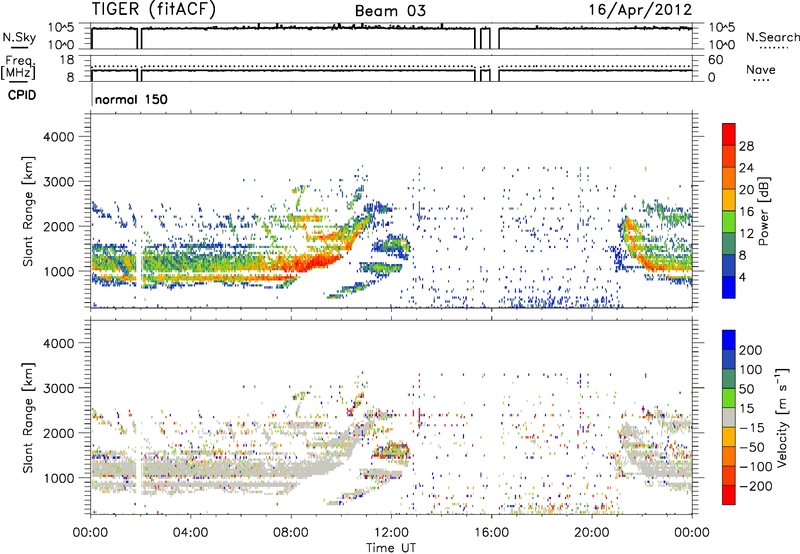Click the strong red echo region in power plot
The width and height of the screenshot is (800, 554).
click(x=309, y=263)
